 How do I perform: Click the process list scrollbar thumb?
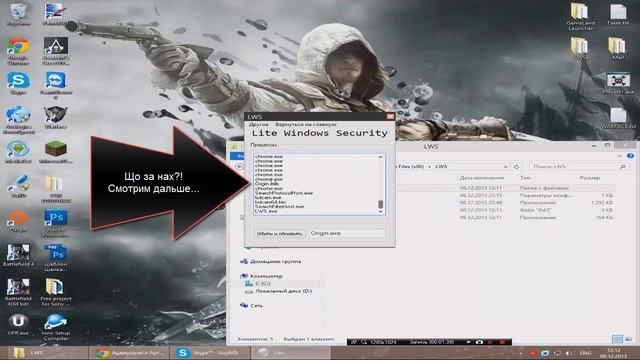click(x=380, y=204)
